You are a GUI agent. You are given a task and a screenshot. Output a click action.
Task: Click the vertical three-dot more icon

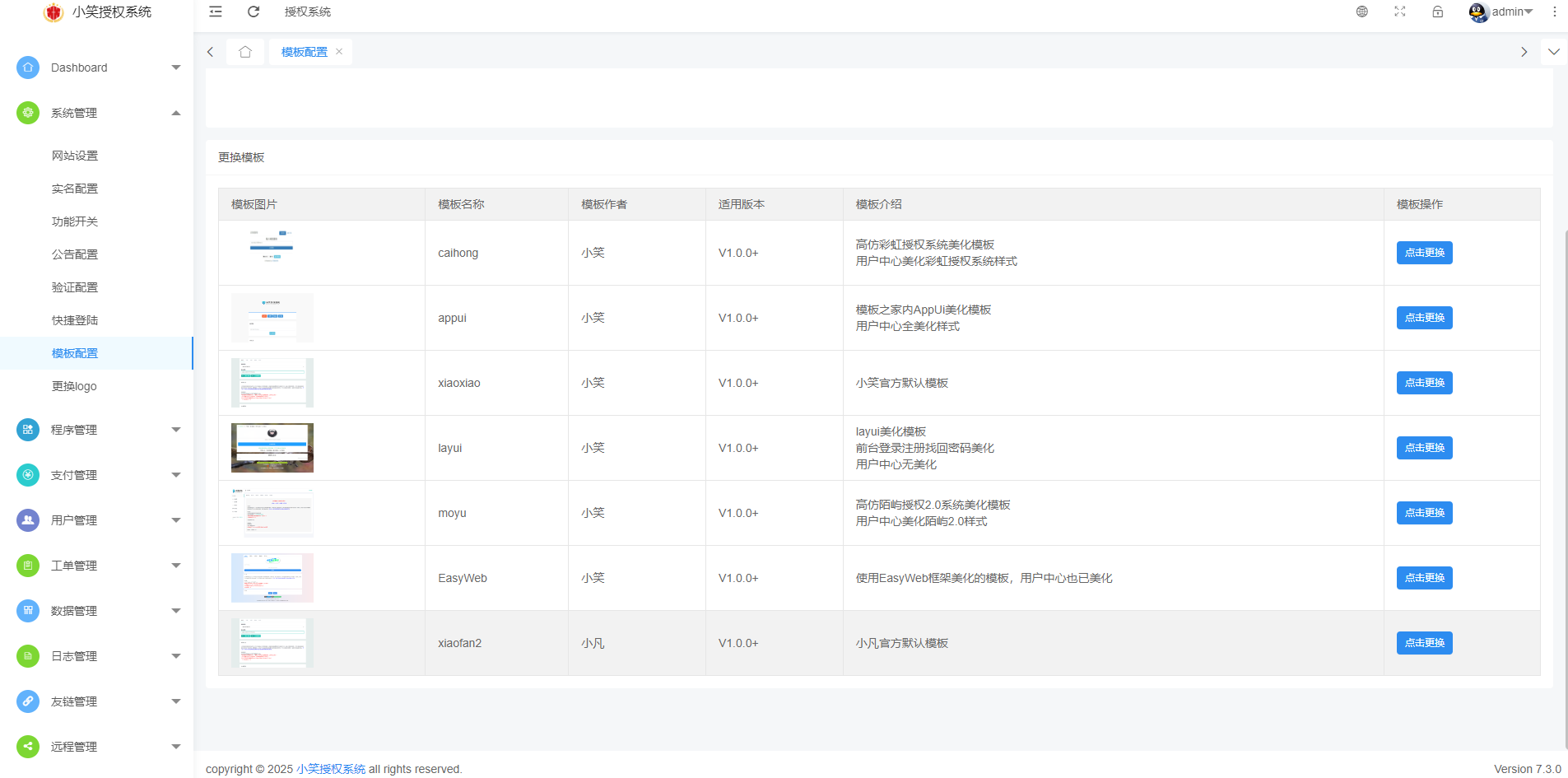1554,12
